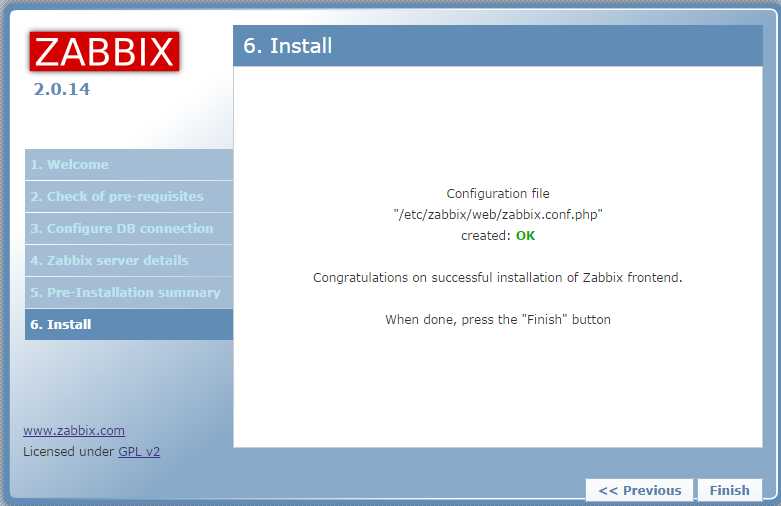
Task: Select 4. Zabbix server details step
Action: coord(129,260)
